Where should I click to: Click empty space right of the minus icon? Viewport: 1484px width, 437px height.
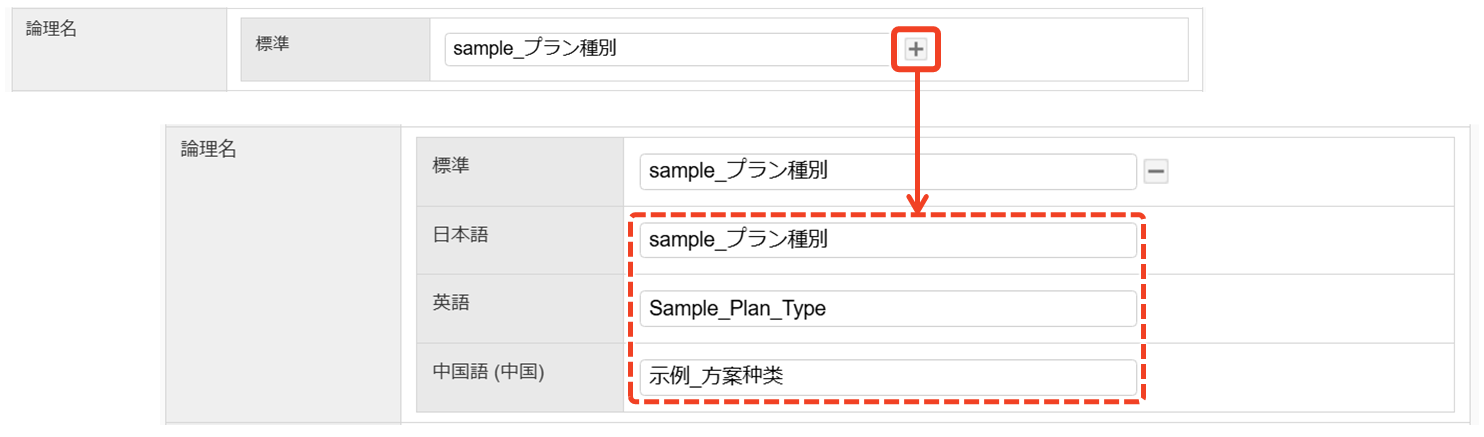(x=1300, y=172)
